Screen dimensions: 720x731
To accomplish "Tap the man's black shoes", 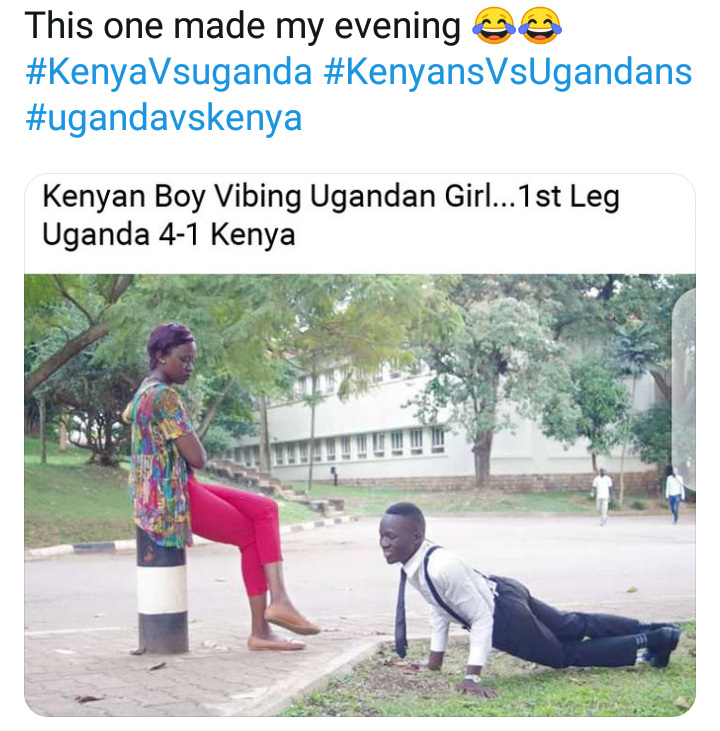I will [x=662, y=643].
